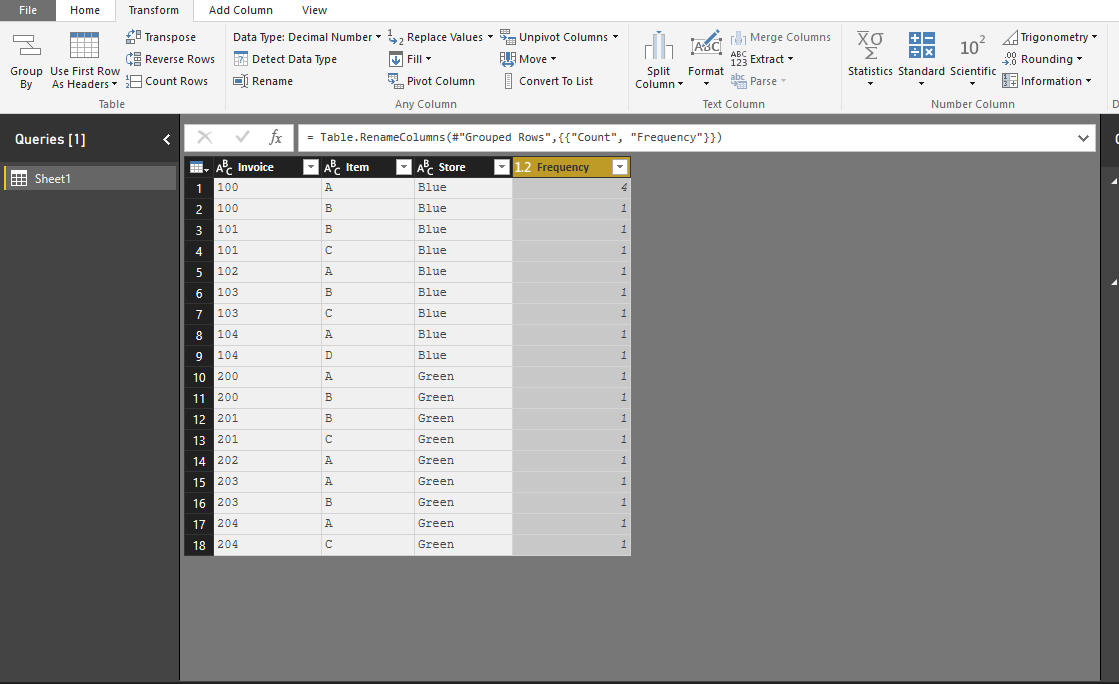
Task: Click the Store column type icon
Action: tap(425, 167)
